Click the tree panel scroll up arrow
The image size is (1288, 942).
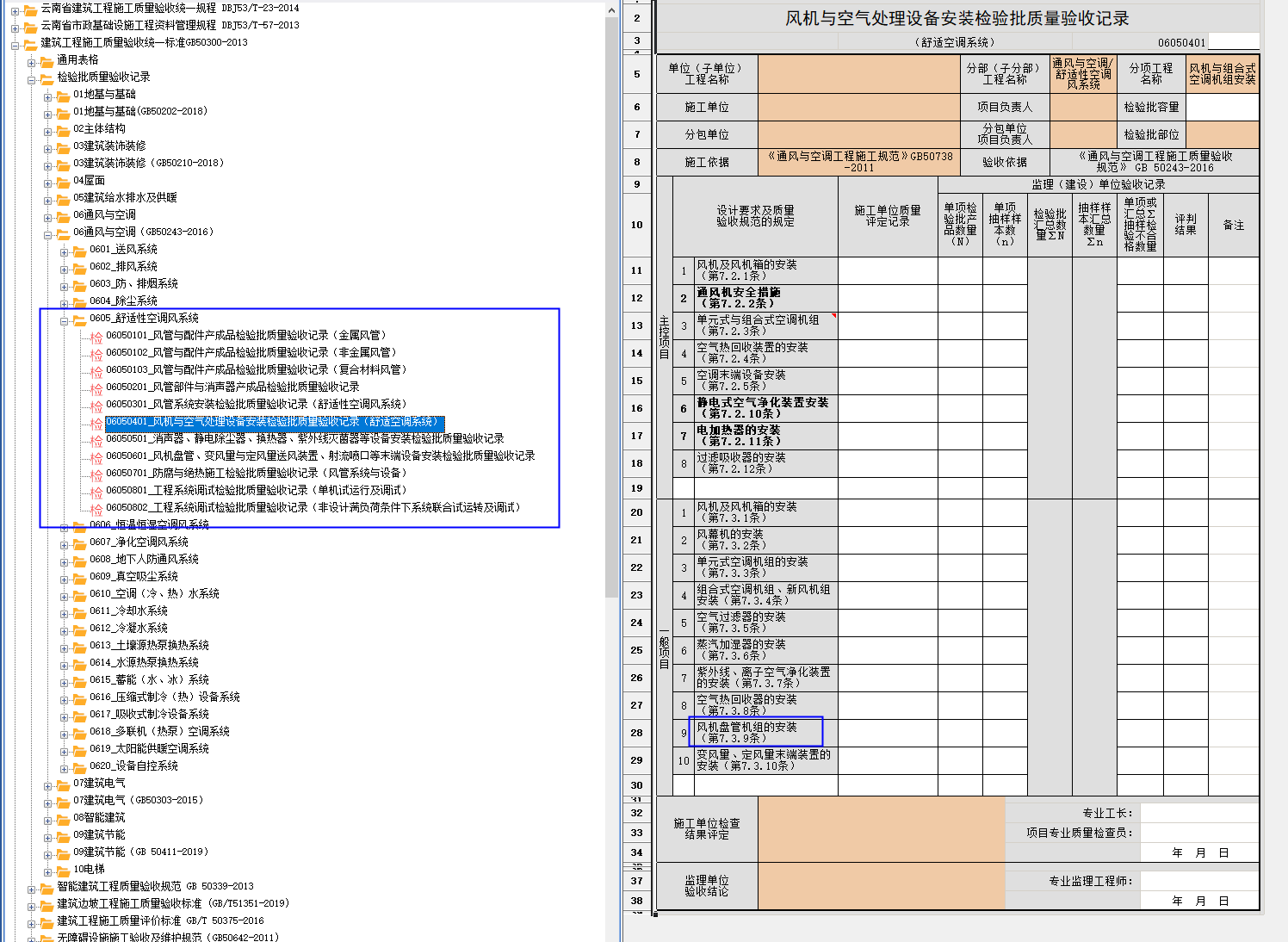click(611, 10)
